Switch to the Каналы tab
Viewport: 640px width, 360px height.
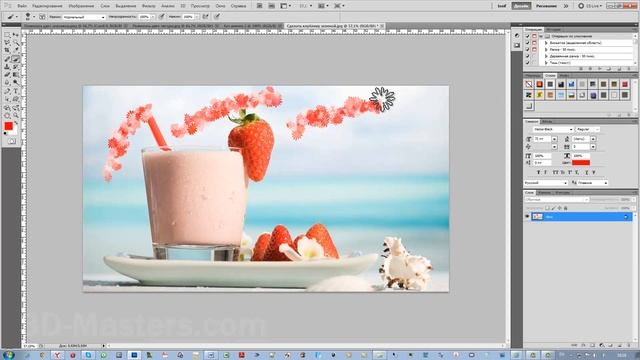tap(544, 192)
